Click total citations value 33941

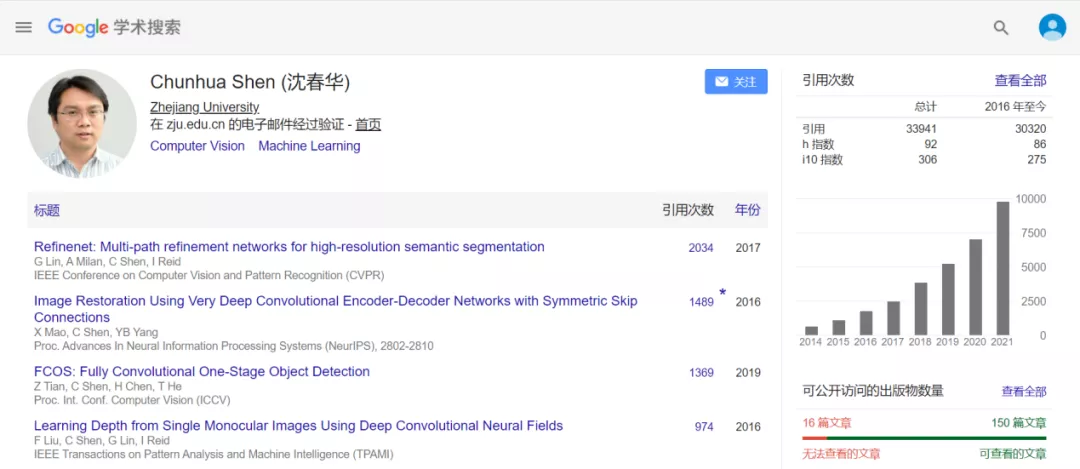tap(921, 129)
